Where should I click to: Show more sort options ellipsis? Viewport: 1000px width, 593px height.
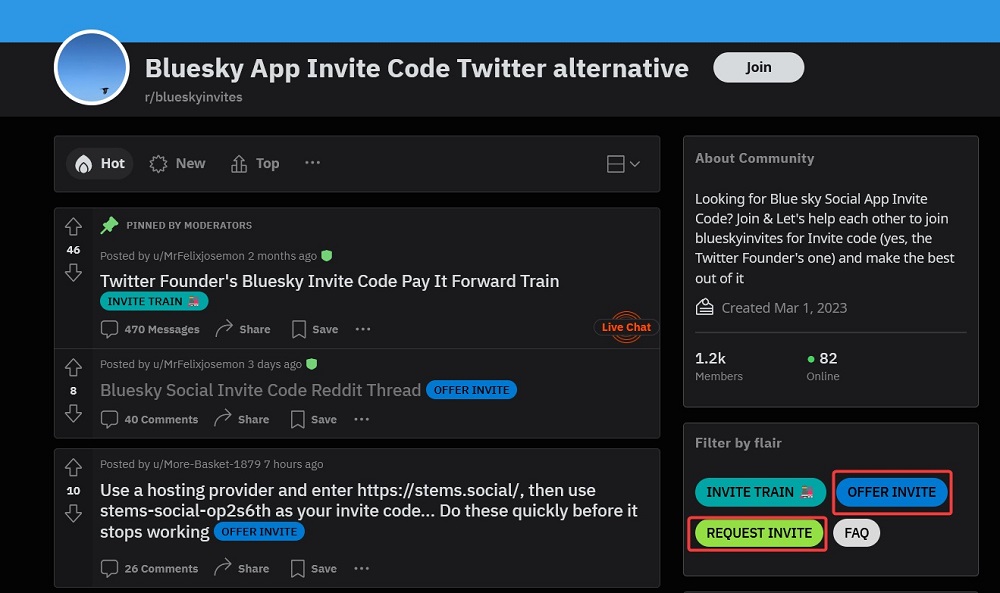(x=312, y=163)
